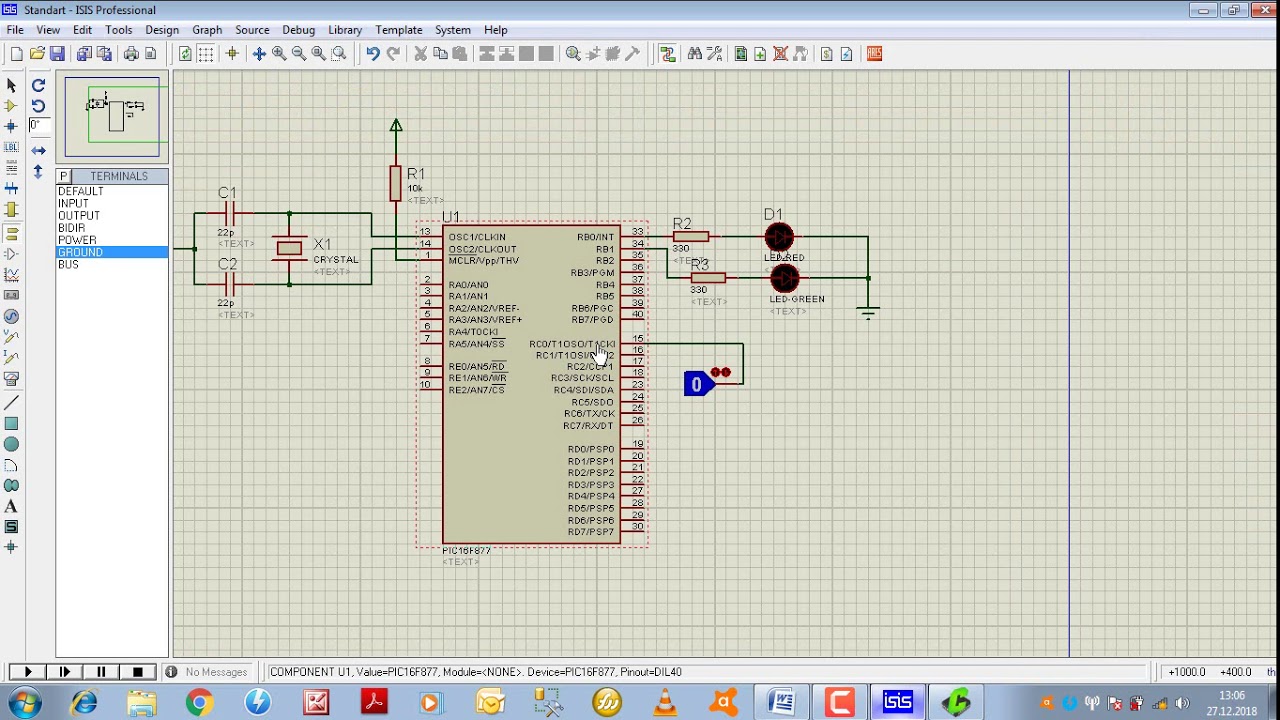
Task: Click the No Messages log indicator
Action: (x=206, y=672)
